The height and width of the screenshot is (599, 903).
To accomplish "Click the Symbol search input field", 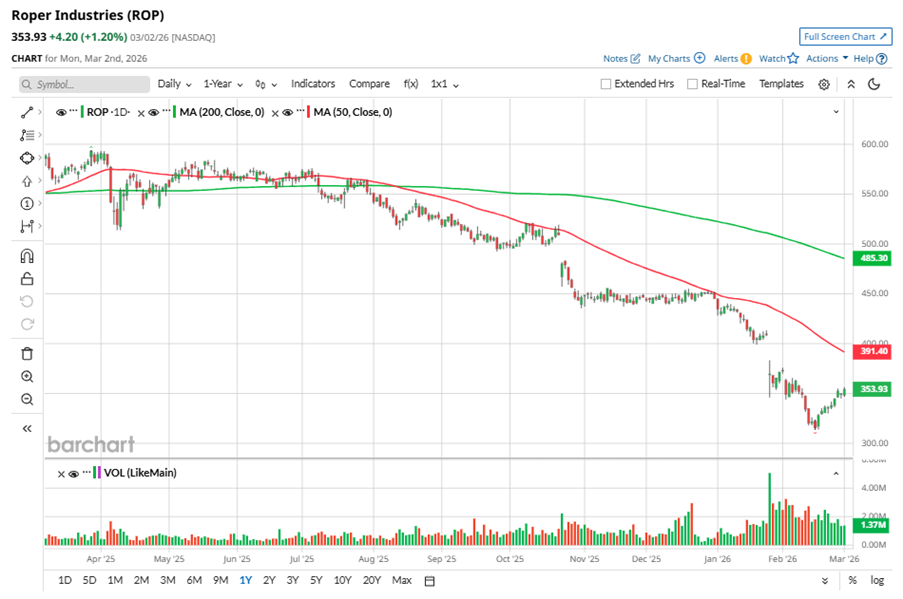I will (x=84, y=85).
